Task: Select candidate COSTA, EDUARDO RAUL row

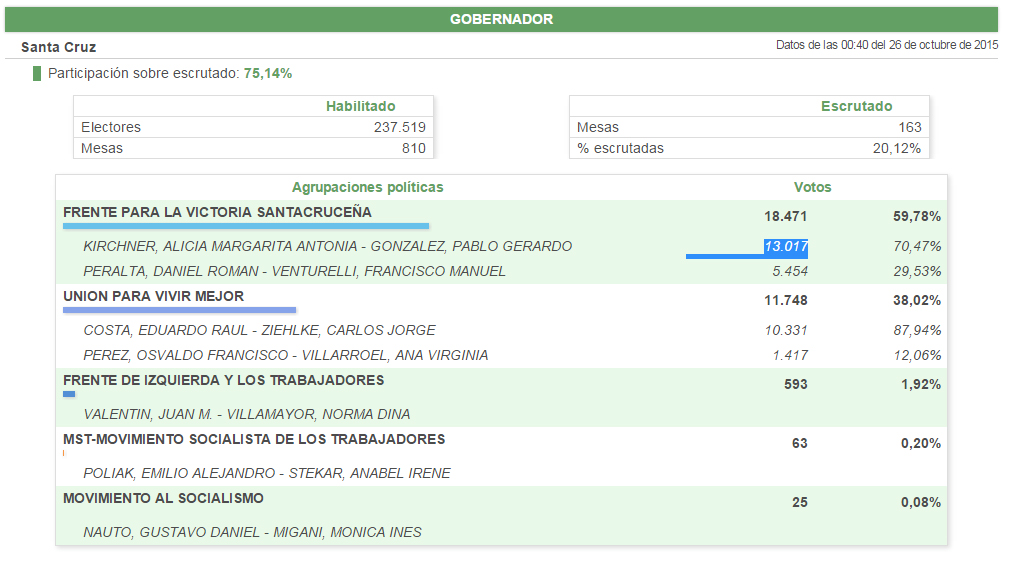Action: [260, 331]
